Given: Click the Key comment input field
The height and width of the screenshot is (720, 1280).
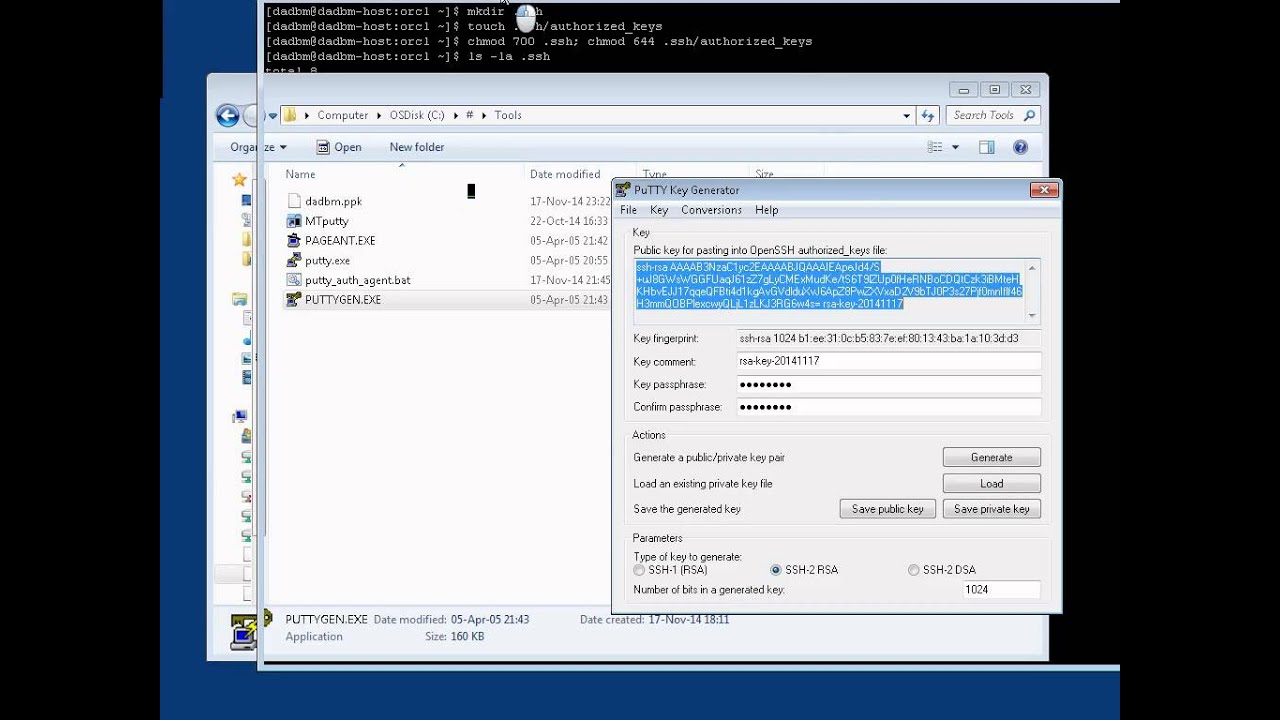Looking at the screenshot, I should point(889,361).
